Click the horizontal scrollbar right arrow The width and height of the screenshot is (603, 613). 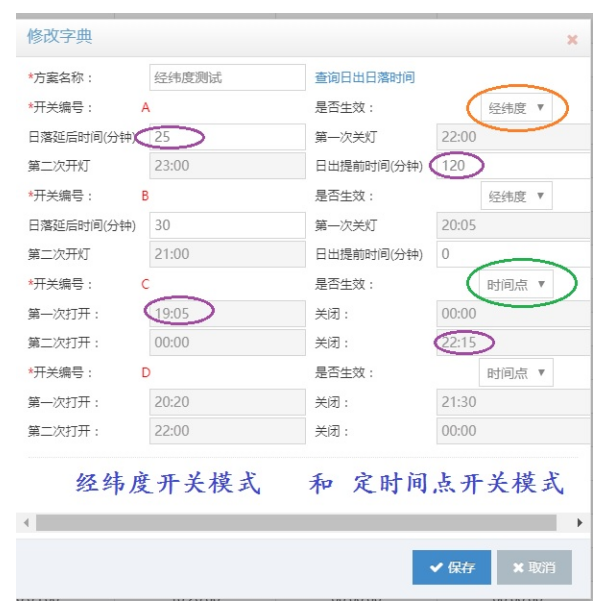pos(579,522)
